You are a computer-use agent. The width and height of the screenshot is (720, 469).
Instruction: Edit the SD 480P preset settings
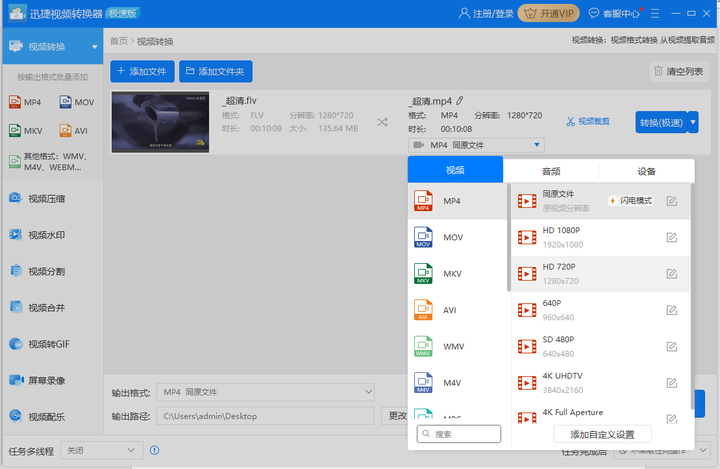tap(671, 346)
